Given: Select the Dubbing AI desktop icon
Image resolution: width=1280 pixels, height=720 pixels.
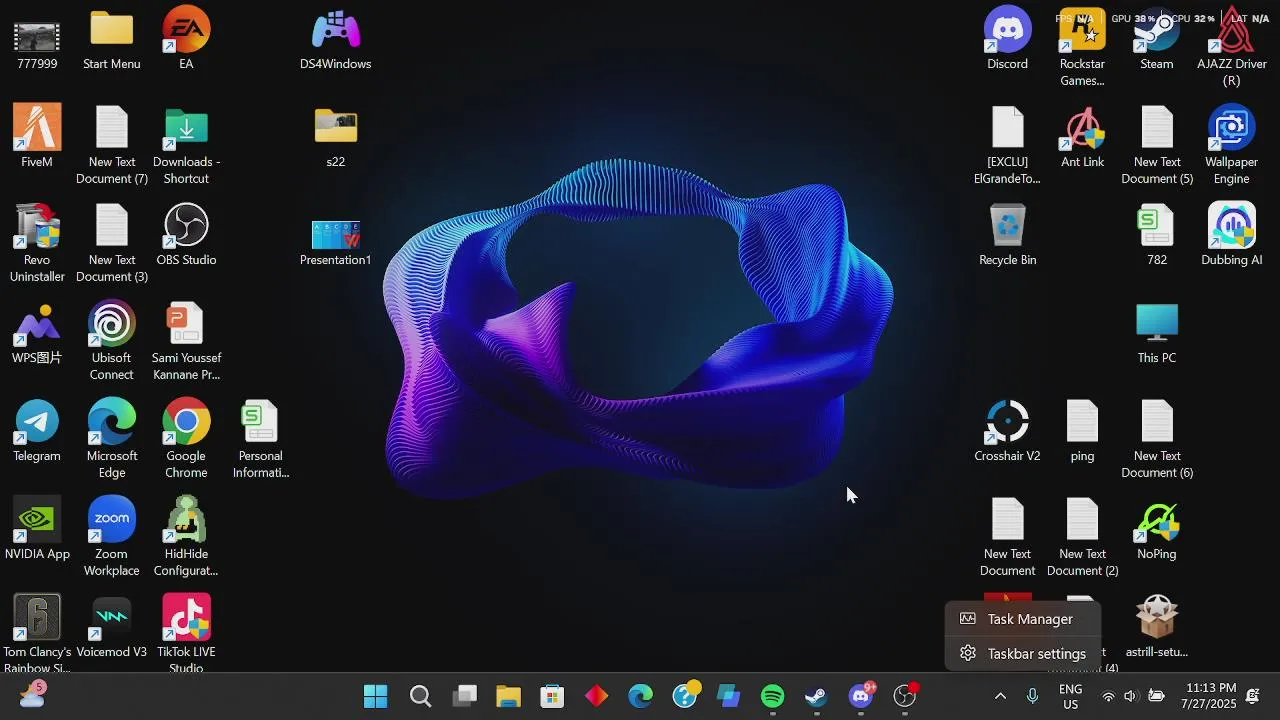Looking at the screenshot, I should [x=1232, y=235].
